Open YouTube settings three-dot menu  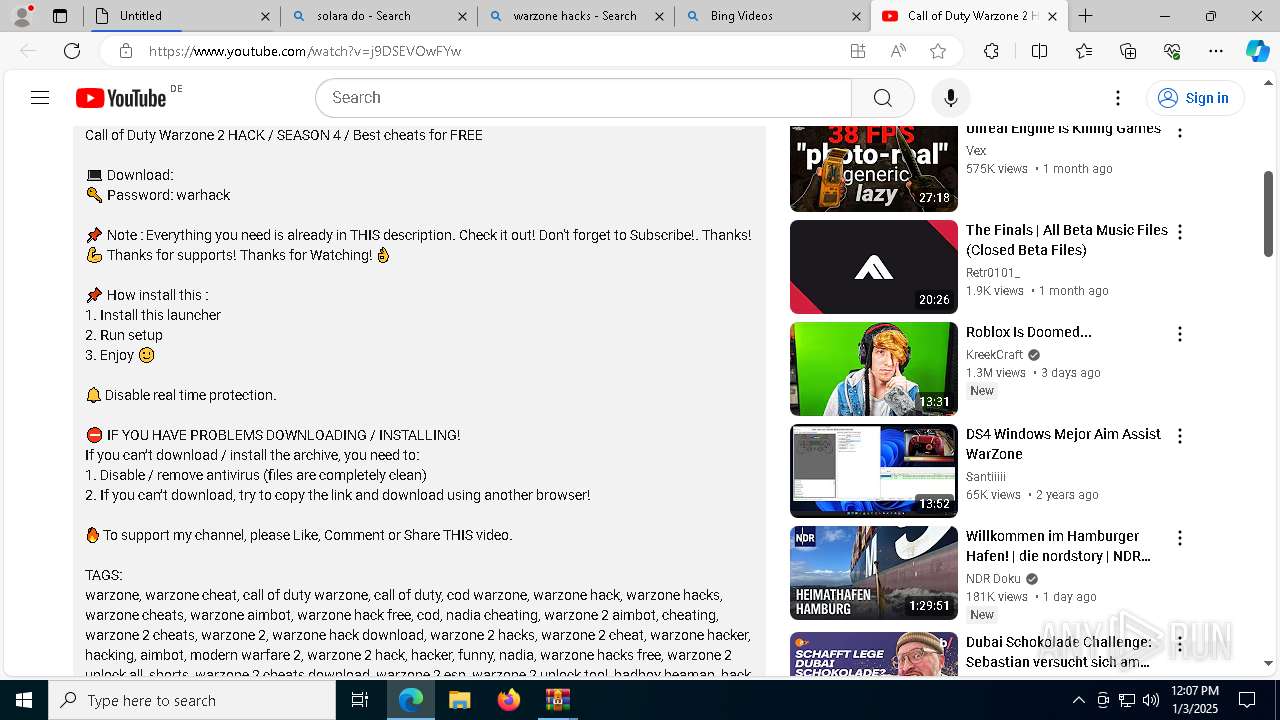tap(1118, 97)
